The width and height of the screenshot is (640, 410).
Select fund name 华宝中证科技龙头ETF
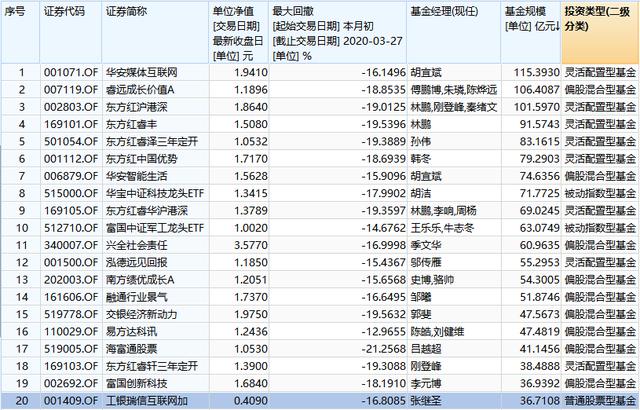point(155,193)
